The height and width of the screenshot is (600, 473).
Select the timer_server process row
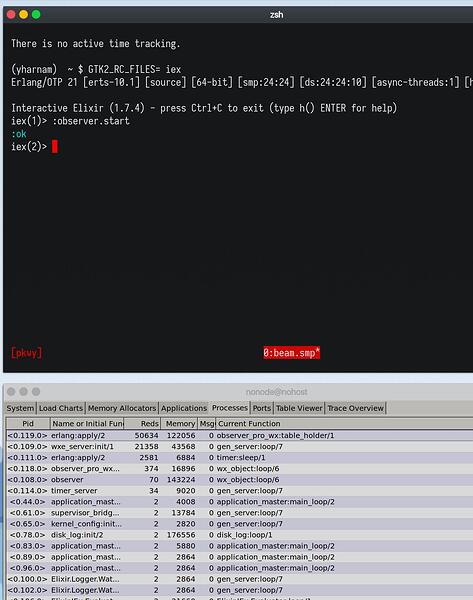point(240,491)
